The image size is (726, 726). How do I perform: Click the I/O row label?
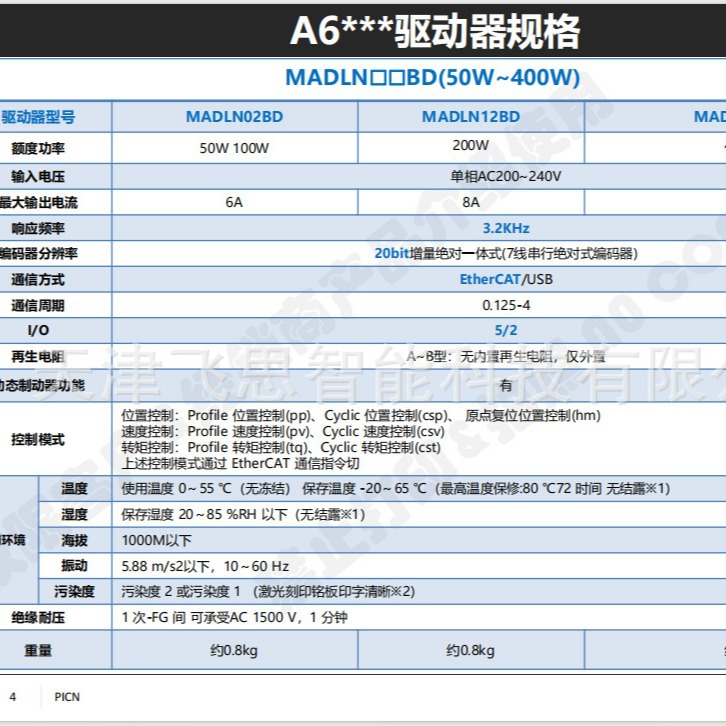click(x=38, y=331)
